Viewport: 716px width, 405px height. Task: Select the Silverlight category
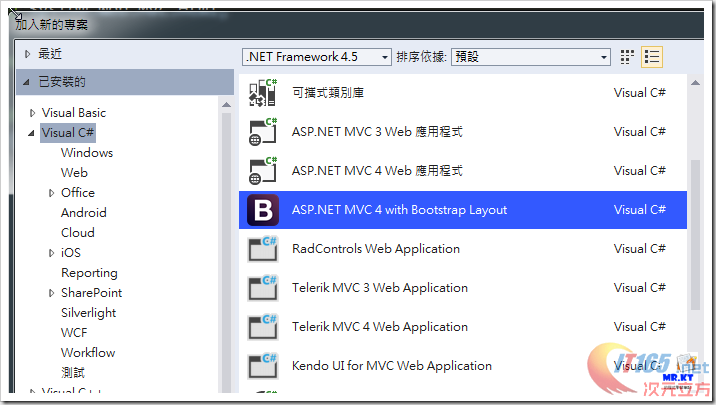pyautogui.click(x=89, y=313)
